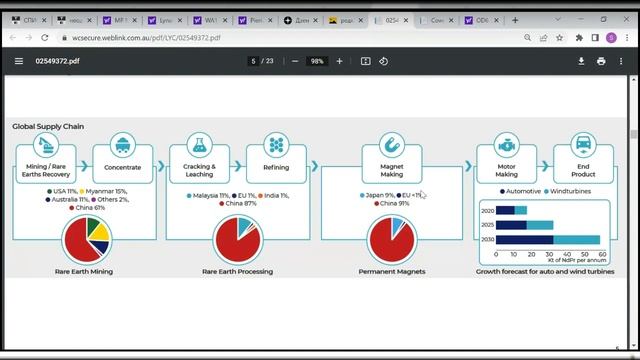This screenshot has width=640, height=360.
Task: Open Chrome three-dot menu
Action: pyautogui.click(x=627, y=38)
